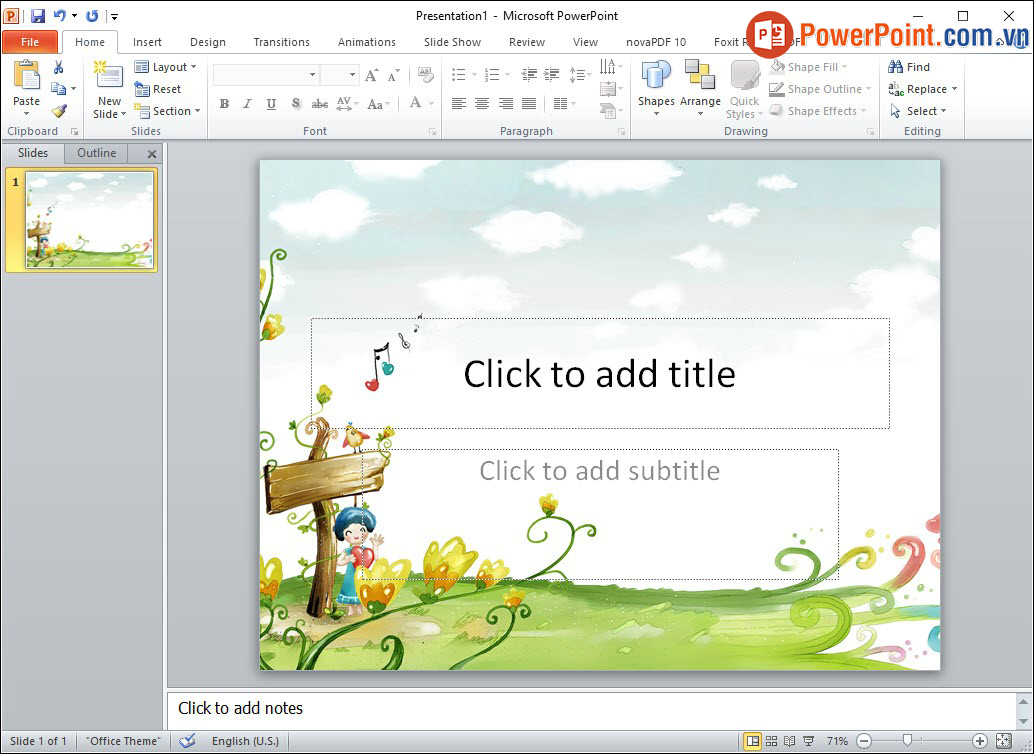Switch to the Outline pane tab
This screenshot has height=754, width=1034.
click(97, 153)
